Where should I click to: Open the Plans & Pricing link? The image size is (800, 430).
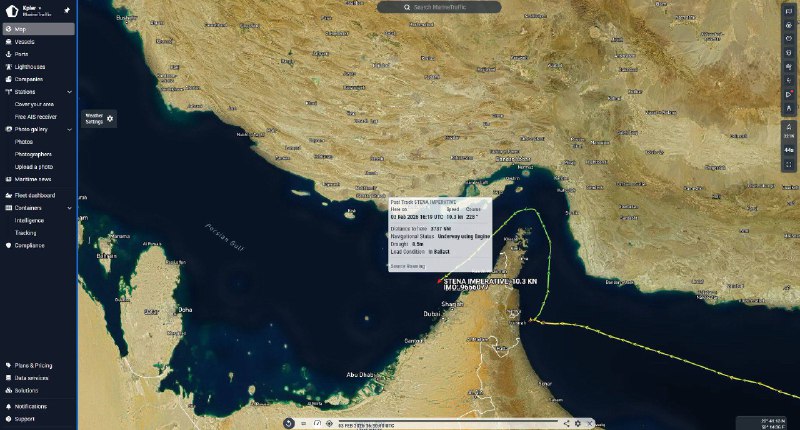click(32, 366)
